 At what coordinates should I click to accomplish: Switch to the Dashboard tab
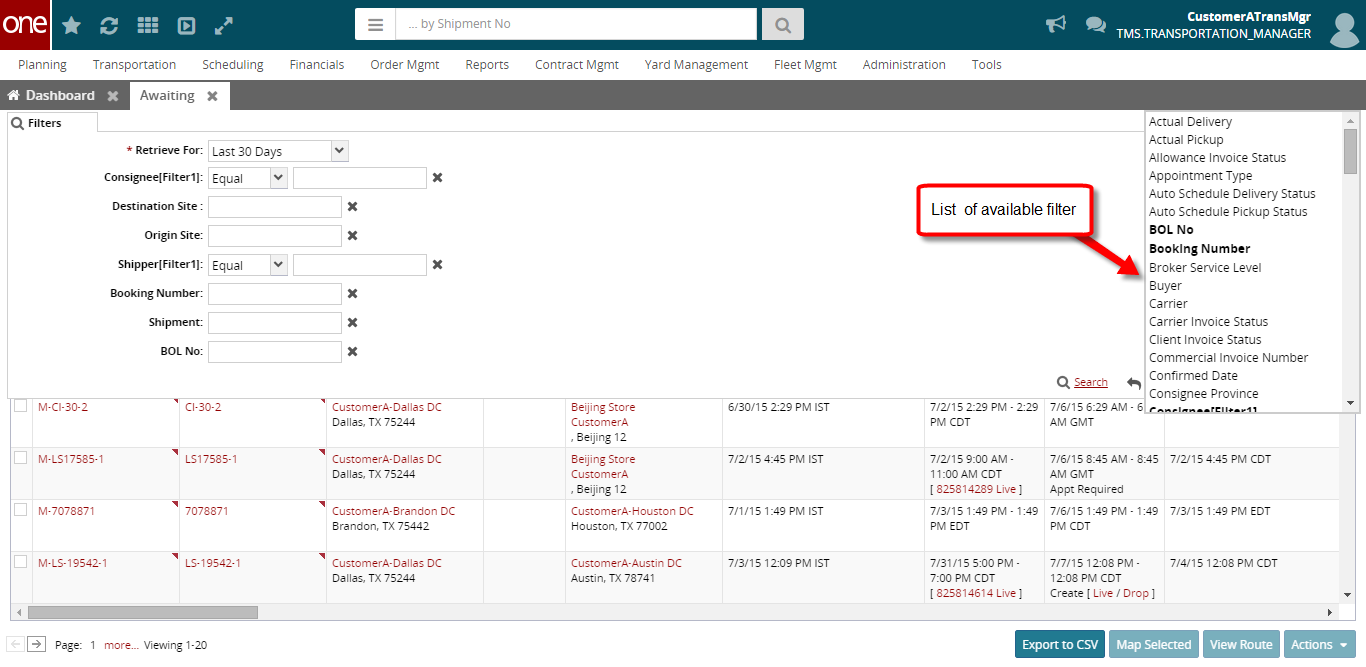click(60, 96)
